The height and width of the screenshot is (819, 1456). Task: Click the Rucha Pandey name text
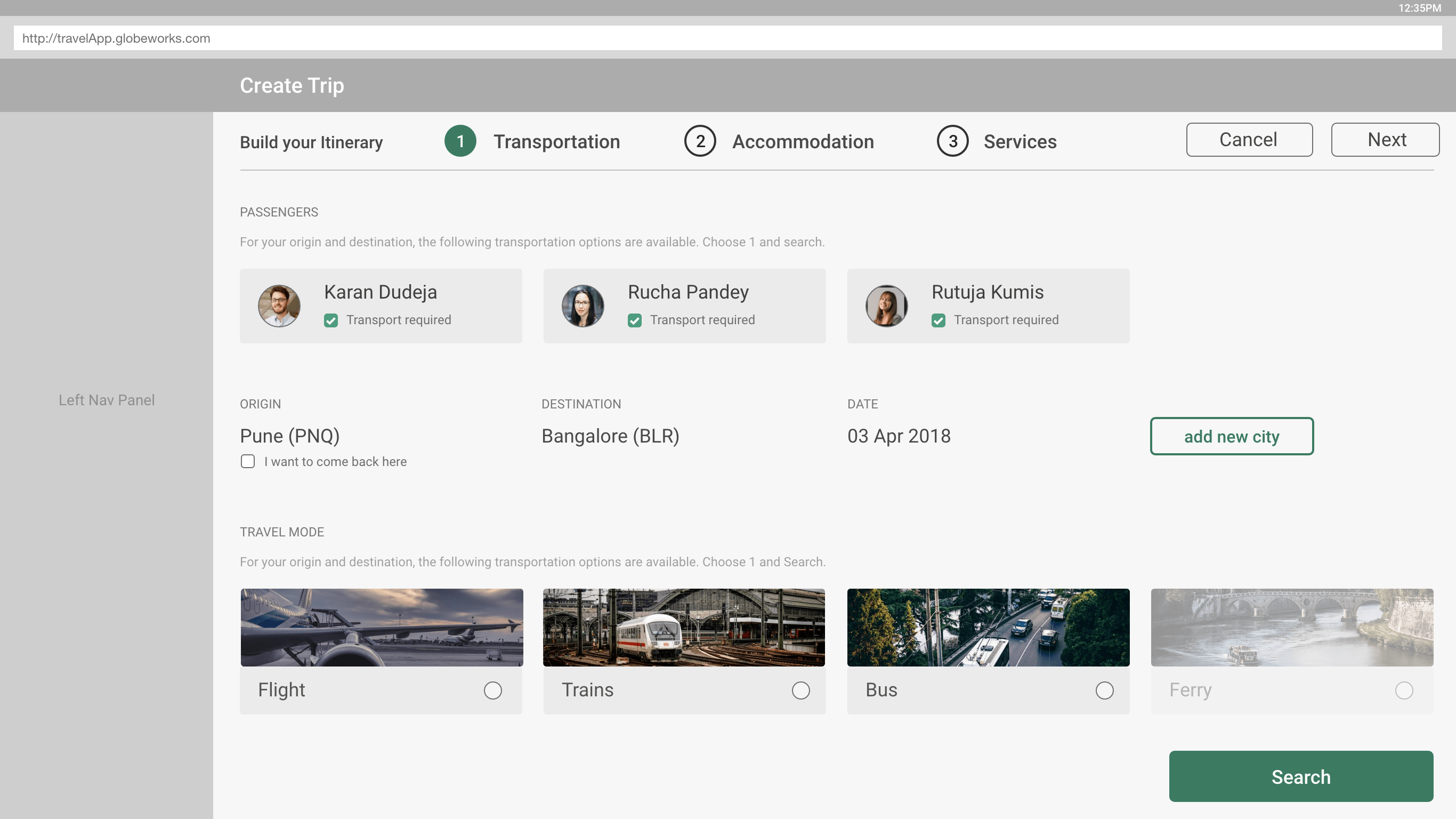[x=688, y=292]
